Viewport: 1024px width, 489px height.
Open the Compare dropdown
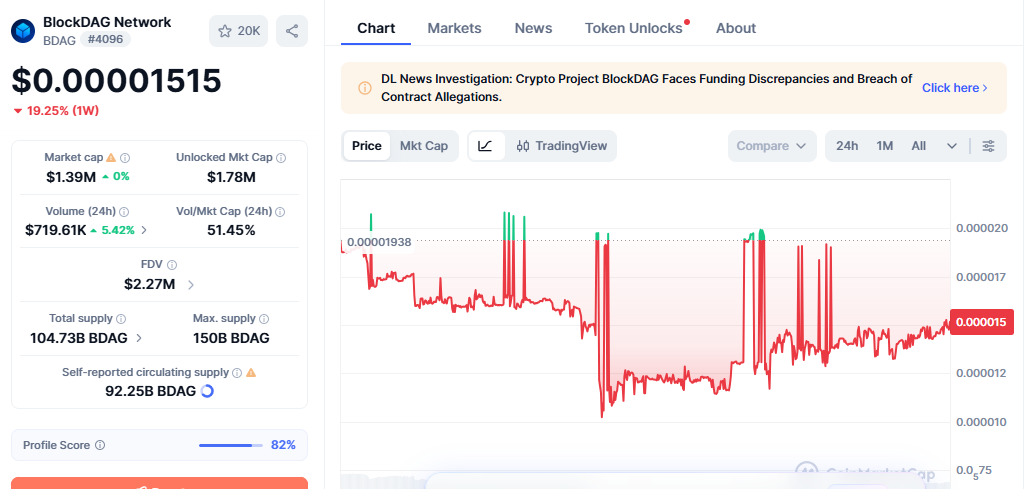tap(772, 146)
